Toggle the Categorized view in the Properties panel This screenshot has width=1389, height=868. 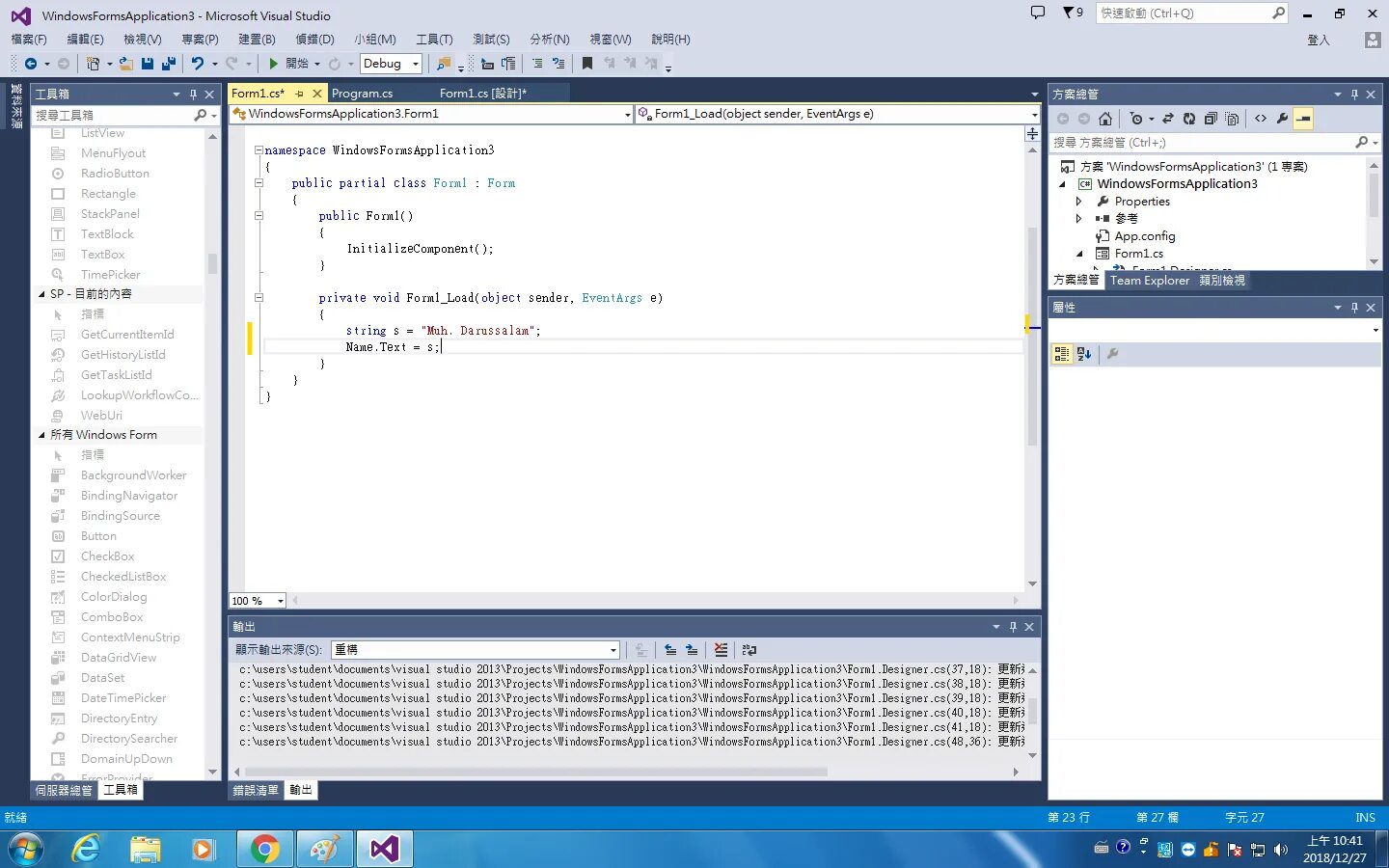[x=1062, y=354]
